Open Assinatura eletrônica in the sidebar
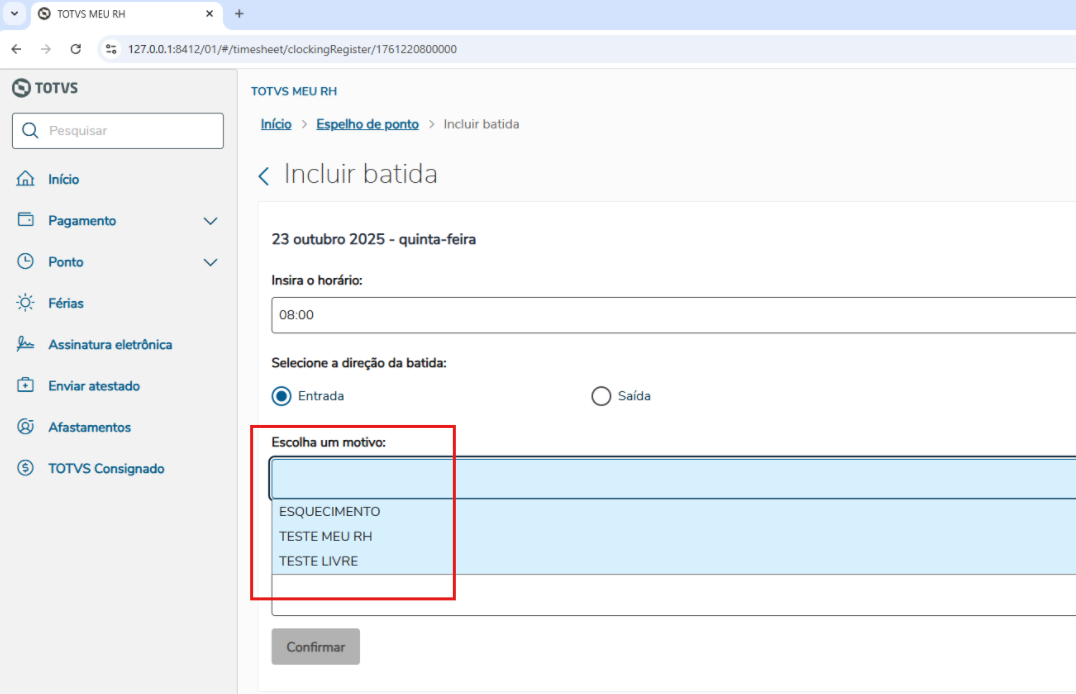1076x694 pixels. 110,345
